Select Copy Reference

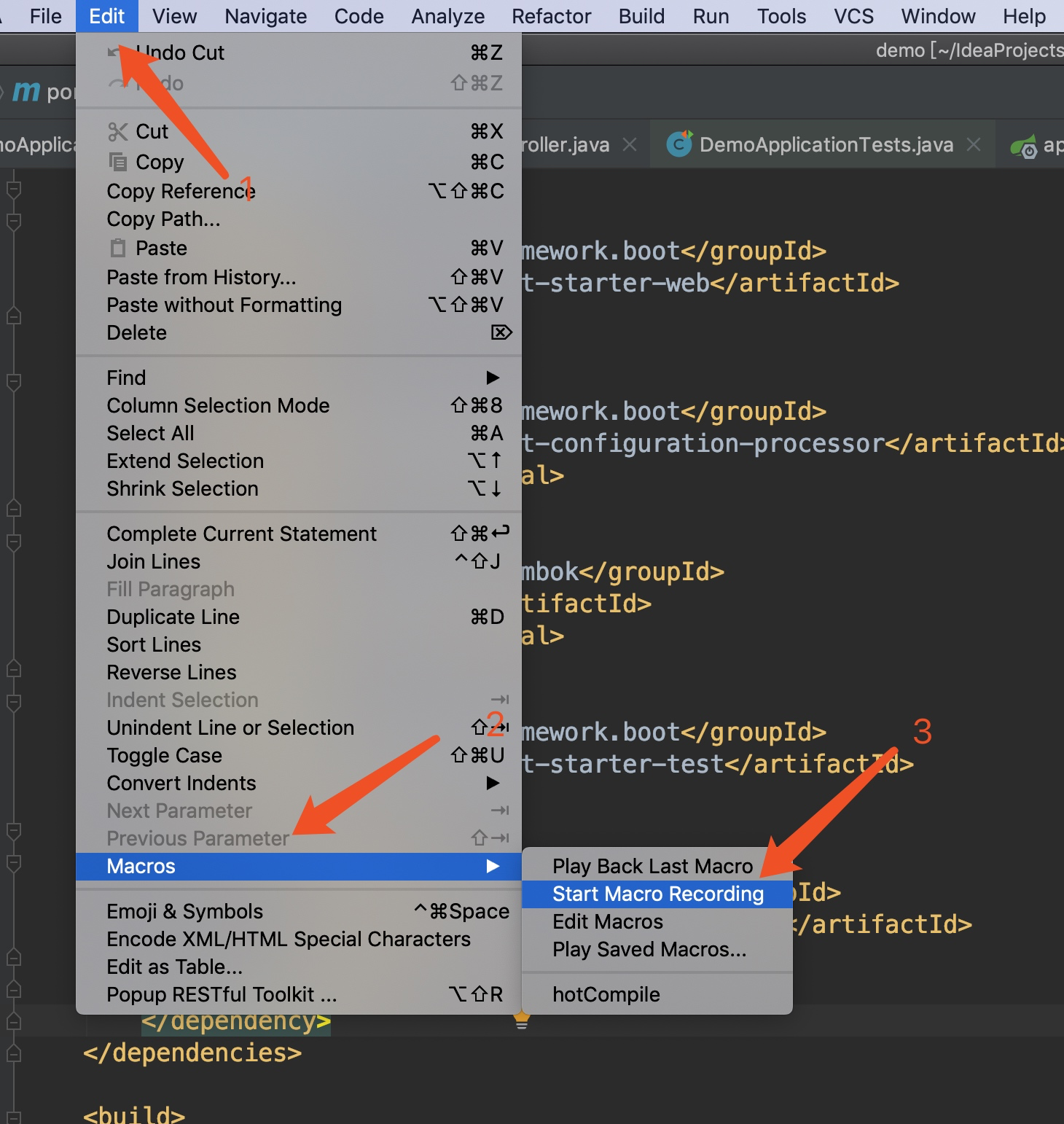point(299,191)
